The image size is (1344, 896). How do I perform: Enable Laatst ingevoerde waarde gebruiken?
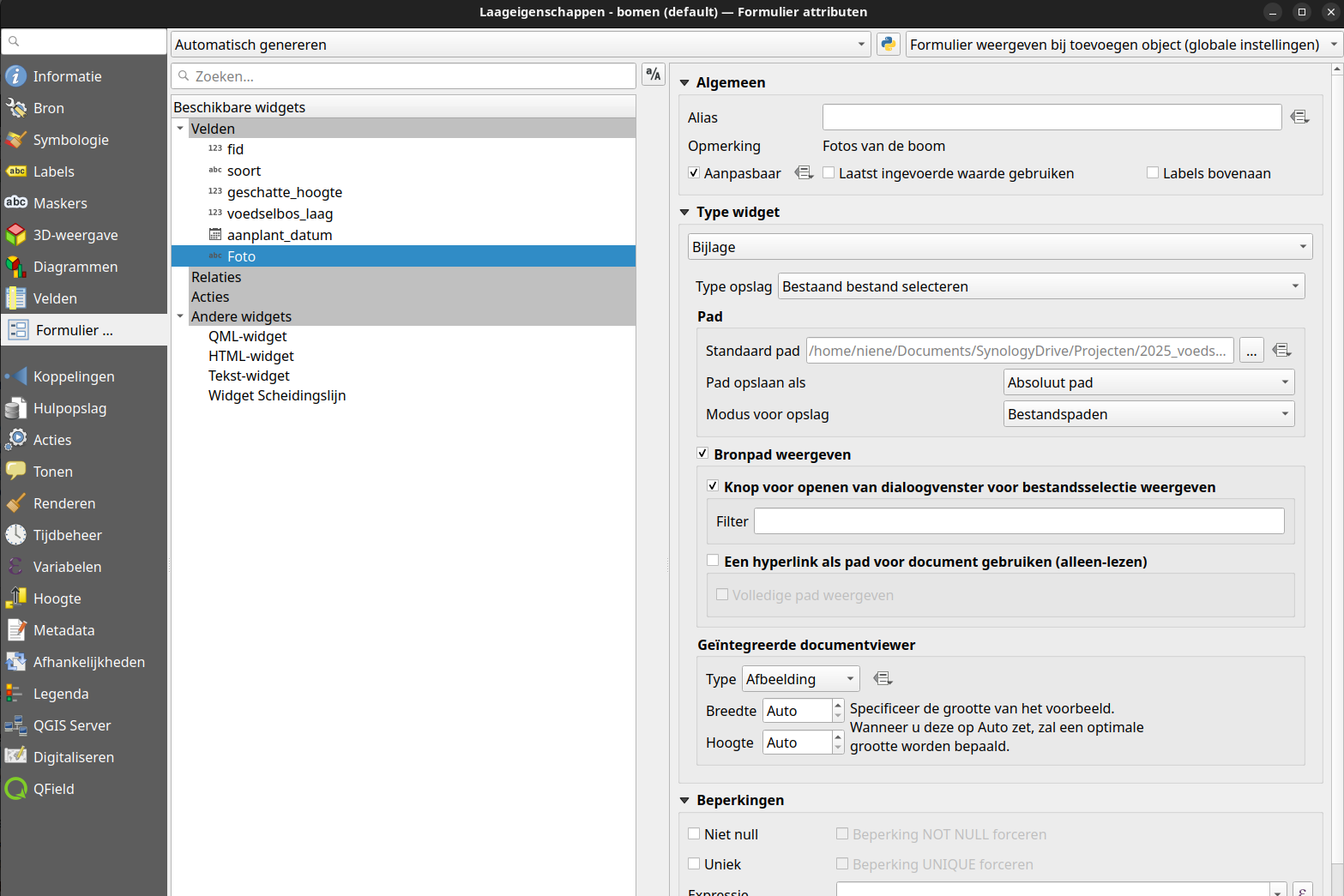[x=829, y=173]
